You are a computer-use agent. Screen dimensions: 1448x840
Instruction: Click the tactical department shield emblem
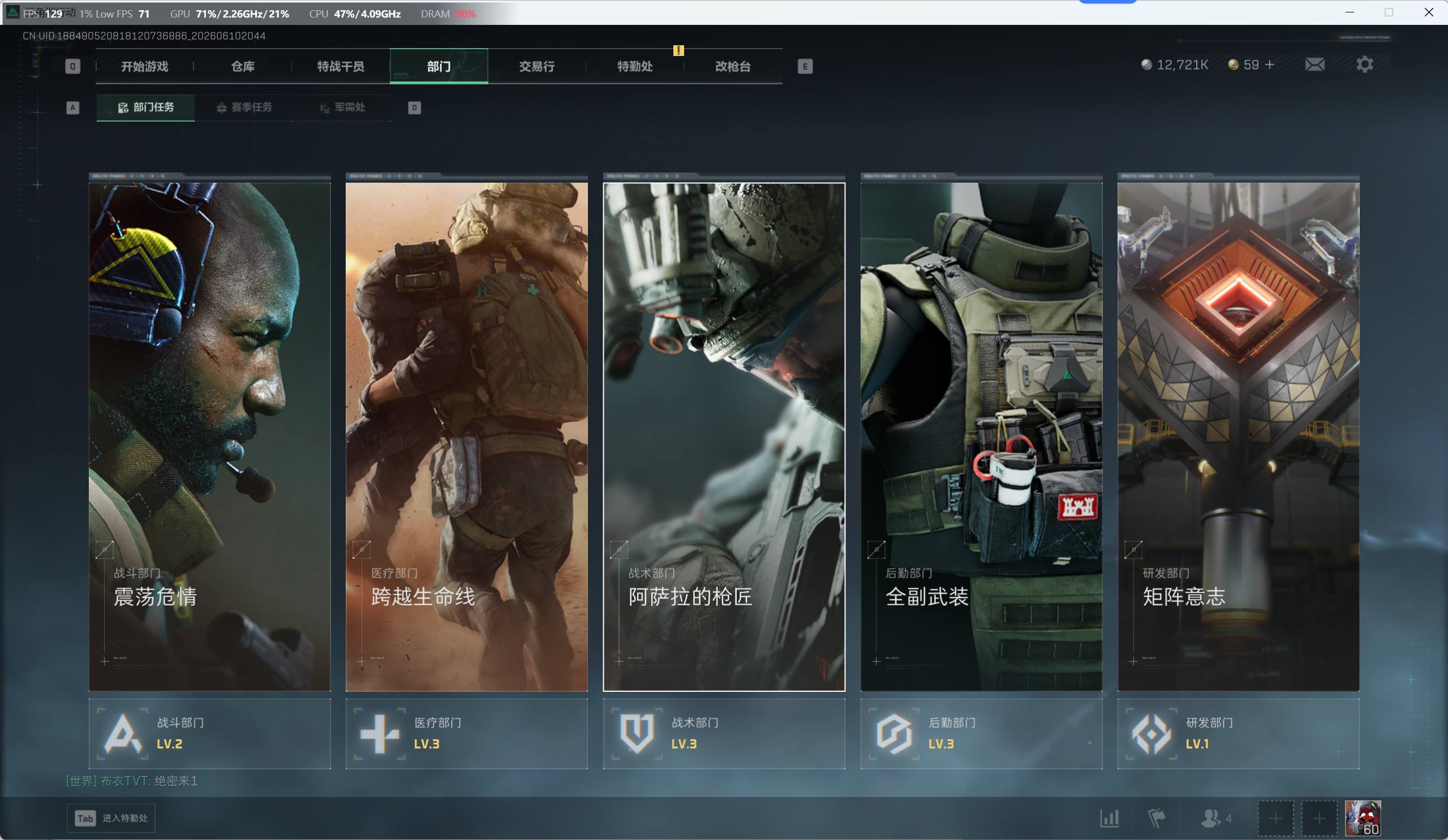pyautogui.click(x=637, y=734)
